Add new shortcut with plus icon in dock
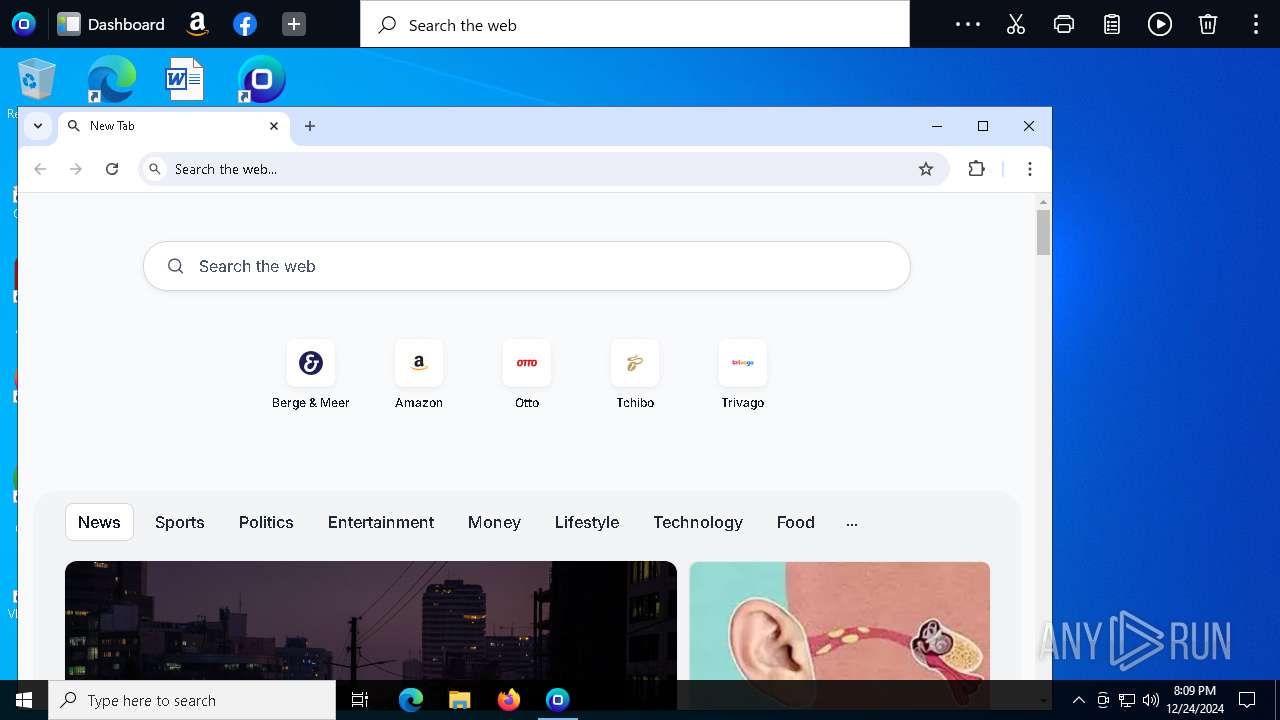1280x720 pixels. [294, 24]
